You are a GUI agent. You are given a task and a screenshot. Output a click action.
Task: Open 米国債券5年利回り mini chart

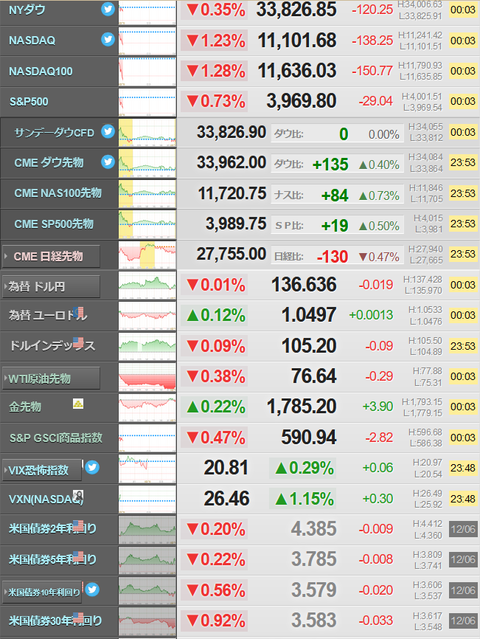(148, 560)
